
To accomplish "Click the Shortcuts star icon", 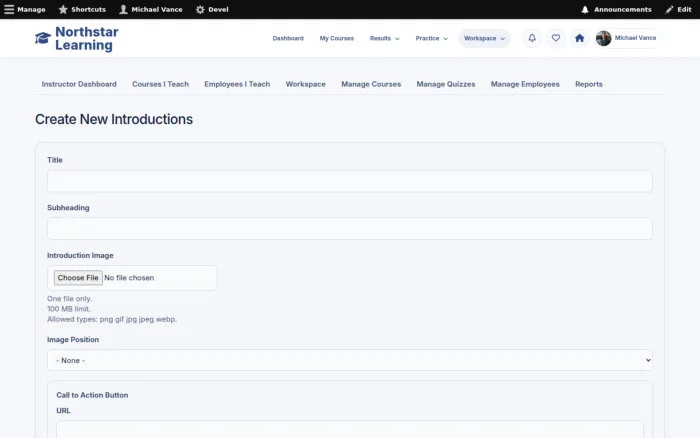I will click(63, 9).
